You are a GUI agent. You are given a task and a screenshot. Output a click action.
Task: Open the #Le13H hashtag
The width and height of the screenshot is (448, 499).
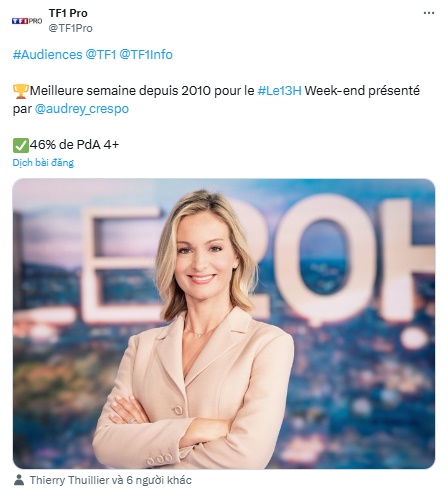[x=279, y=91]
